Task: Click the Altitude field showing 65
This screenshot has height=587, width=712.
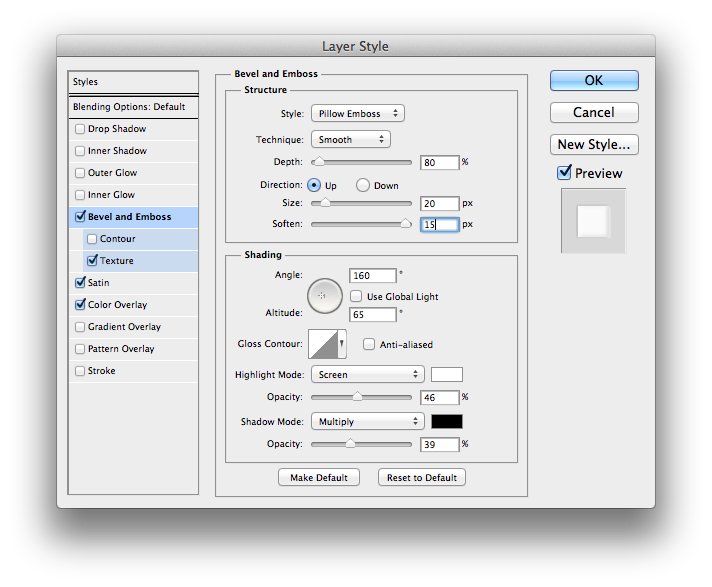Action: click(x=373, y=314)
